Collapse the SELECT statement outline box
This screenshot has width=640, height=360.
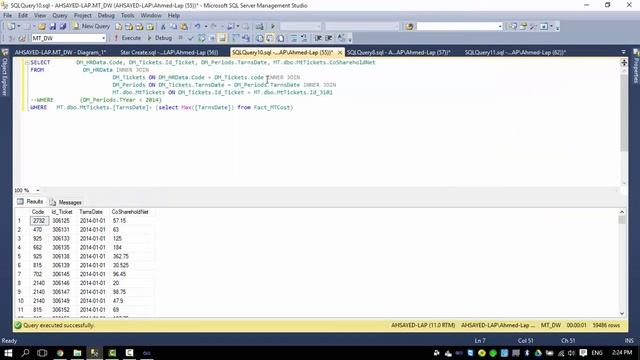point(27,62)
